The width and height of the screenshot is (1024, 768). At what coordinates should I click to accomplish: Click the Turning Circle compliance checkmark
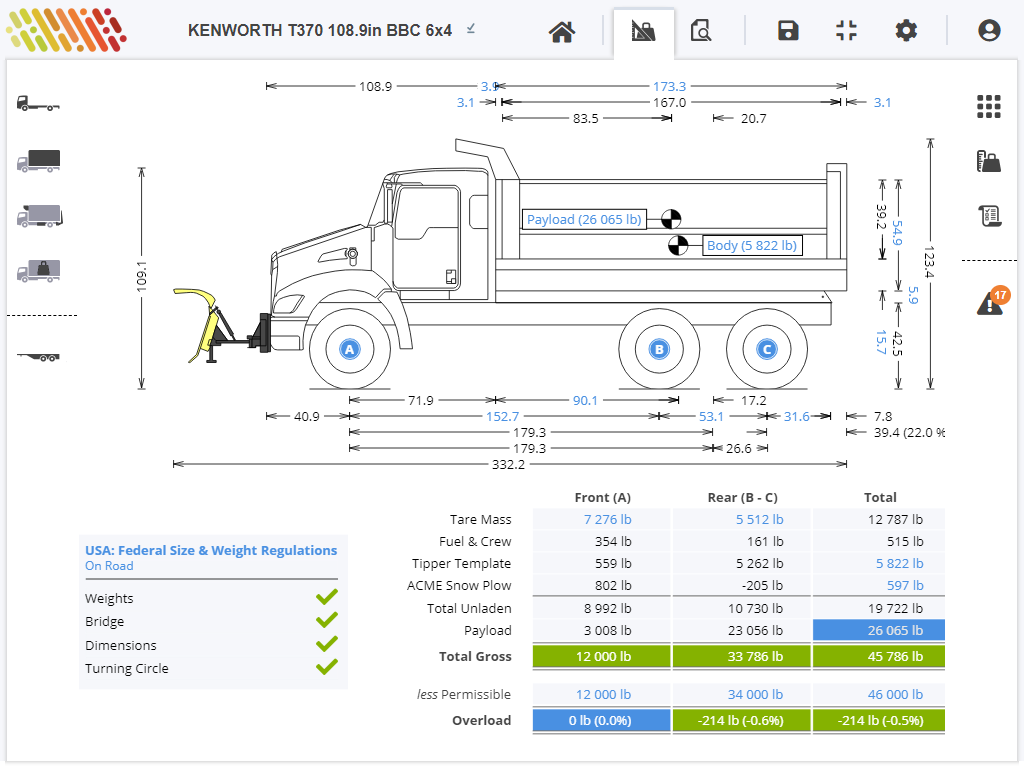point(326,668)
